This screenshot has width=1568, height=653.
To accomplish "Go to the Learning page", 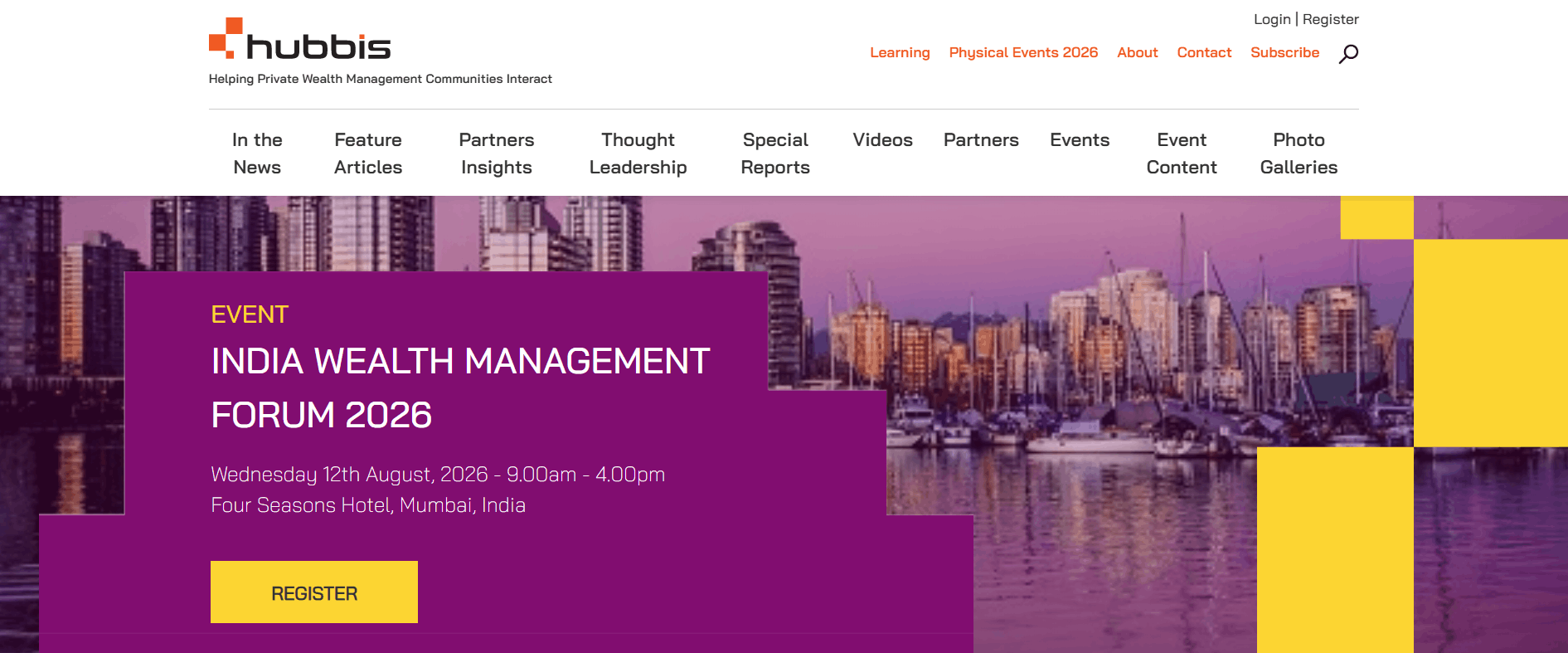I will [x=900, y=52].
